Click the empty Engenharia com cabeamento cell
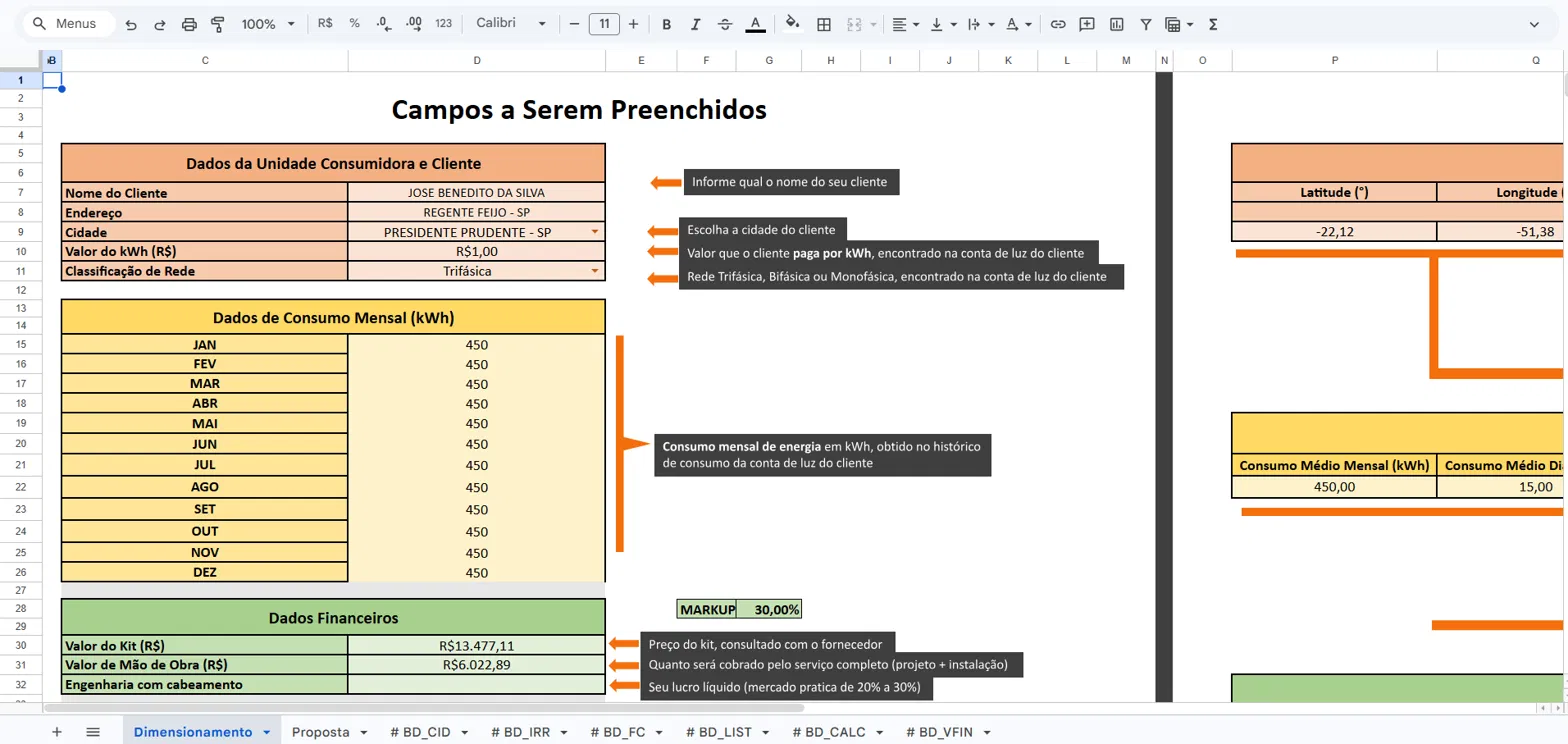This screenshot has width=1568, height=744. 477,685
